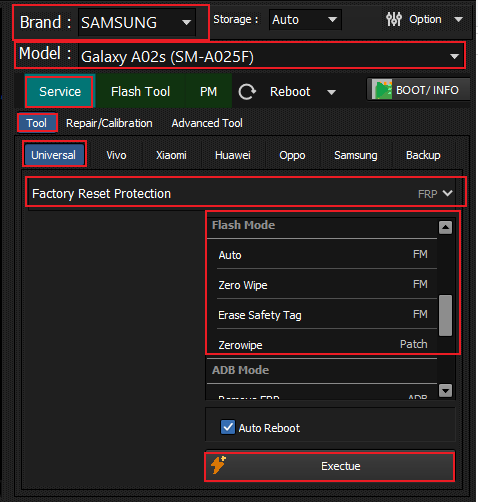Click the Option sliders icon

click(394, 19)
